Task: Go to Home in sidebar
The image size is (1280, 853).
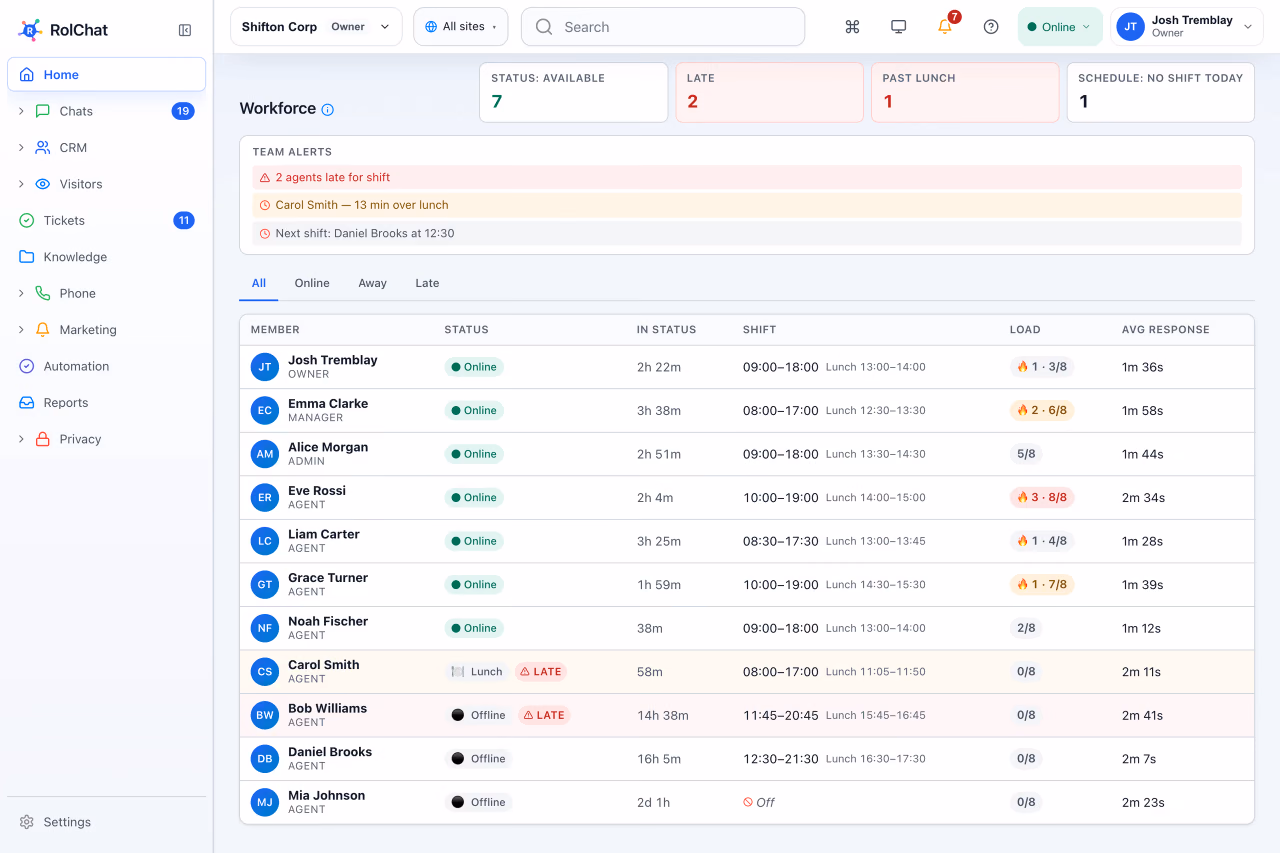Action: [107, 75]
